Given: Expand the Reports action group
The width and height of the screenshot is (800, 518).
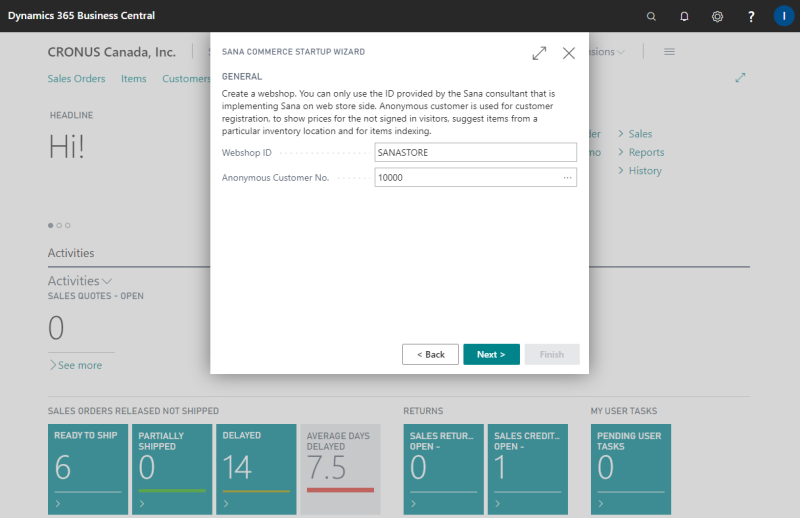Looking at the screenshot, I should pos(641,152).
